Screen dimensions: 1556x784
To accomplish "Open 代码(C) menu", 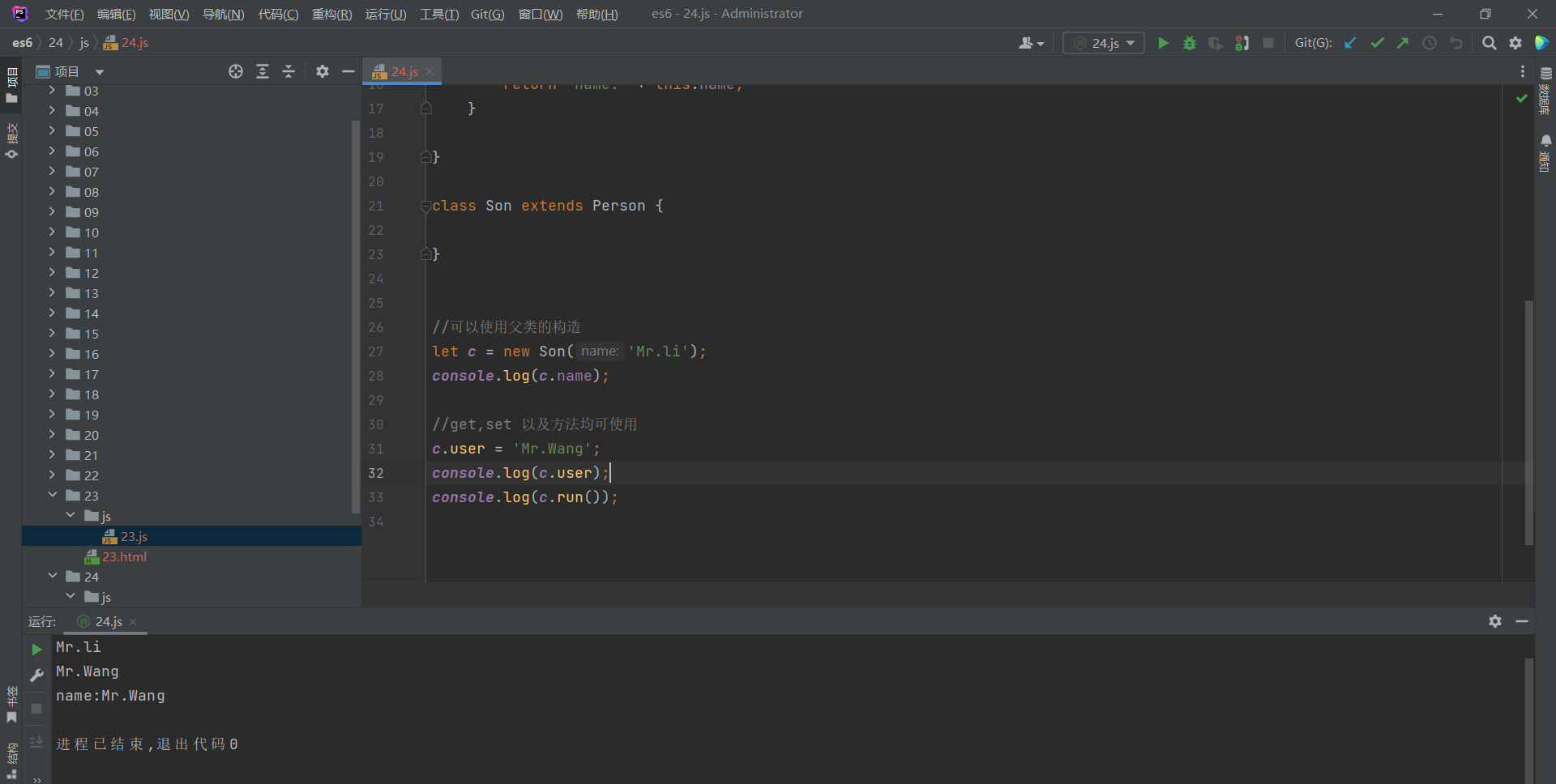I will [278, 14].
